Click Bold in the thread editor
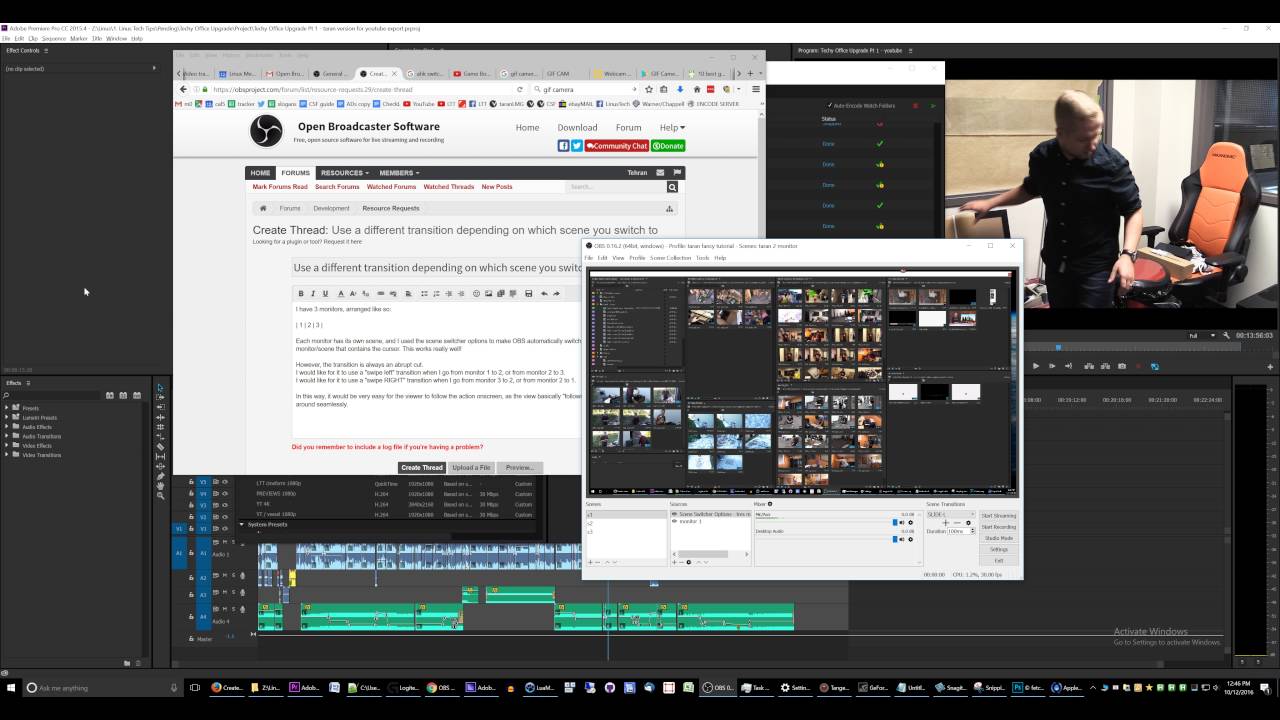Screen dimensions: 1280x720 click(x=301, y=293)
